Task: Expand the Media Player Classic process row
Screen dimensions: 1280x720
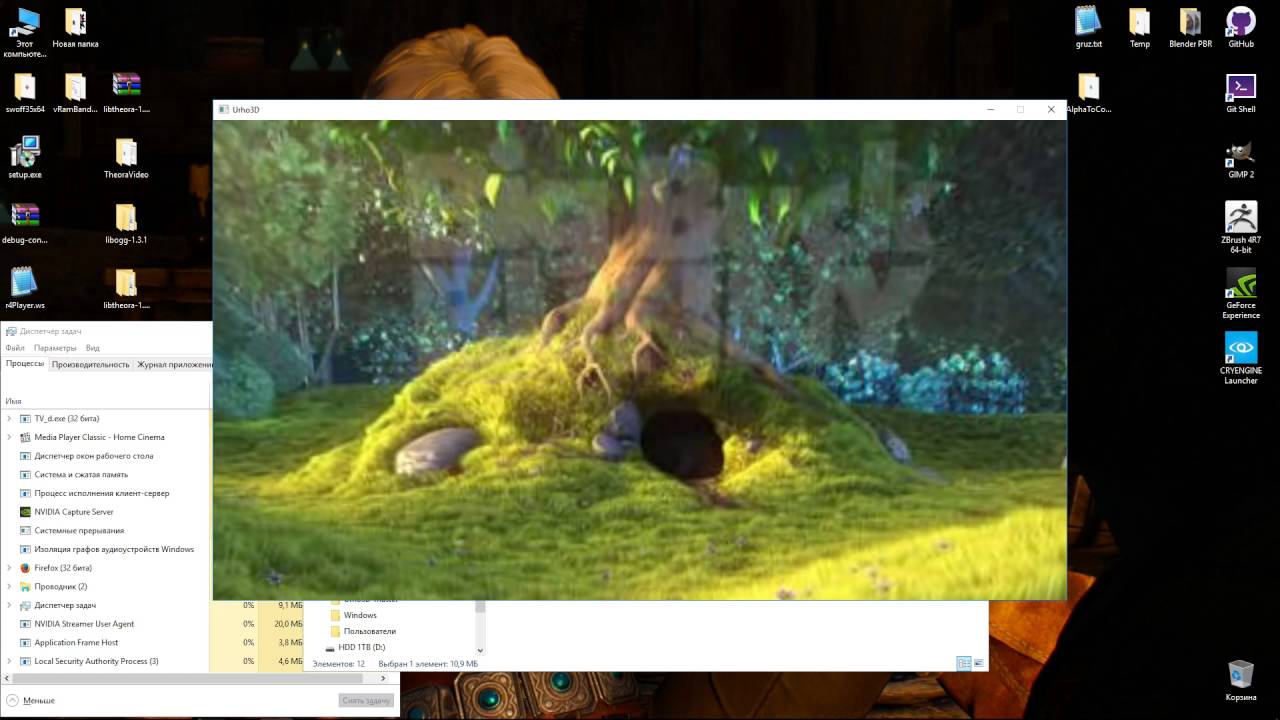Action: 9,437
